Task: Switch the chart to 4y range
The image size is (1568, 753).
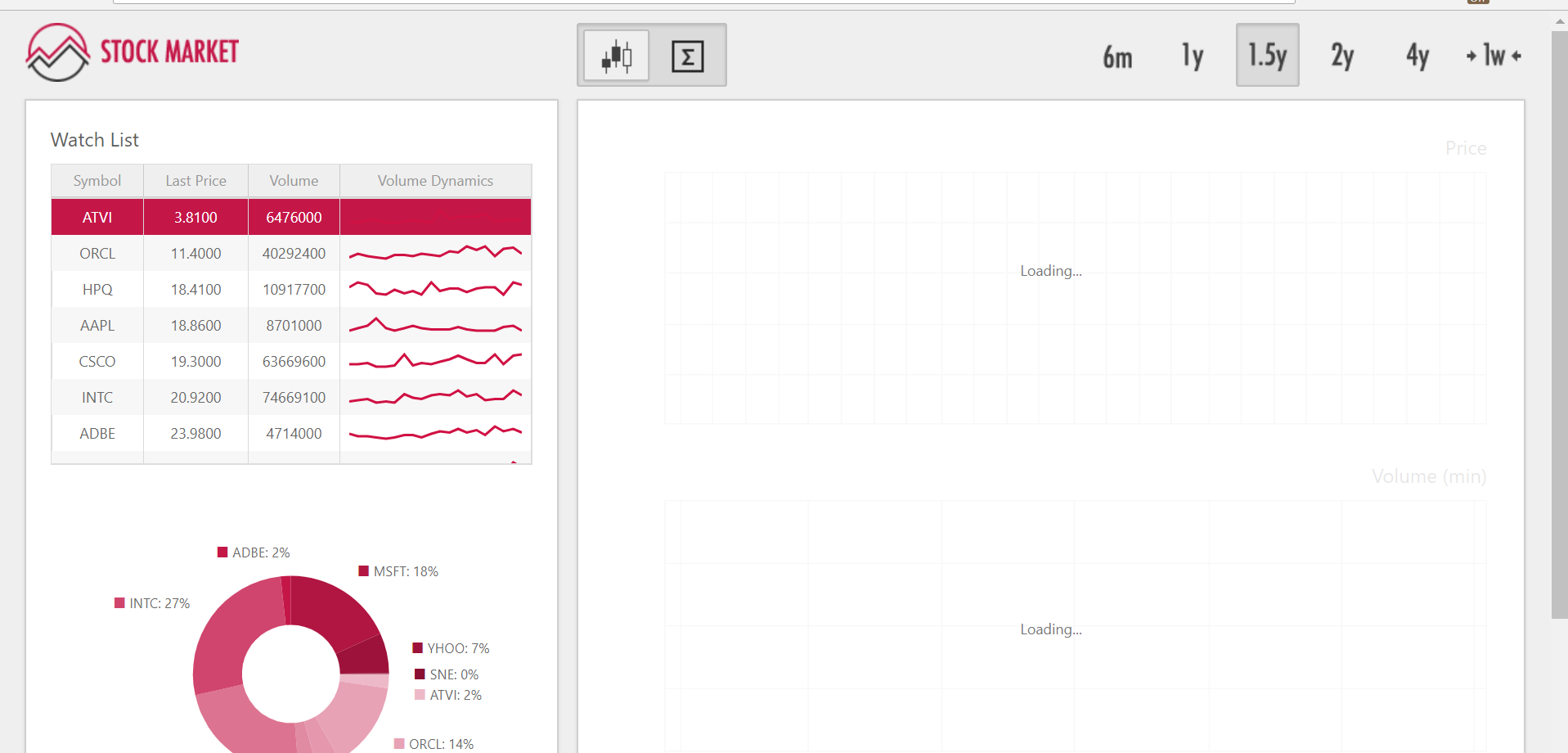Action: click(x=1417, y=56)
